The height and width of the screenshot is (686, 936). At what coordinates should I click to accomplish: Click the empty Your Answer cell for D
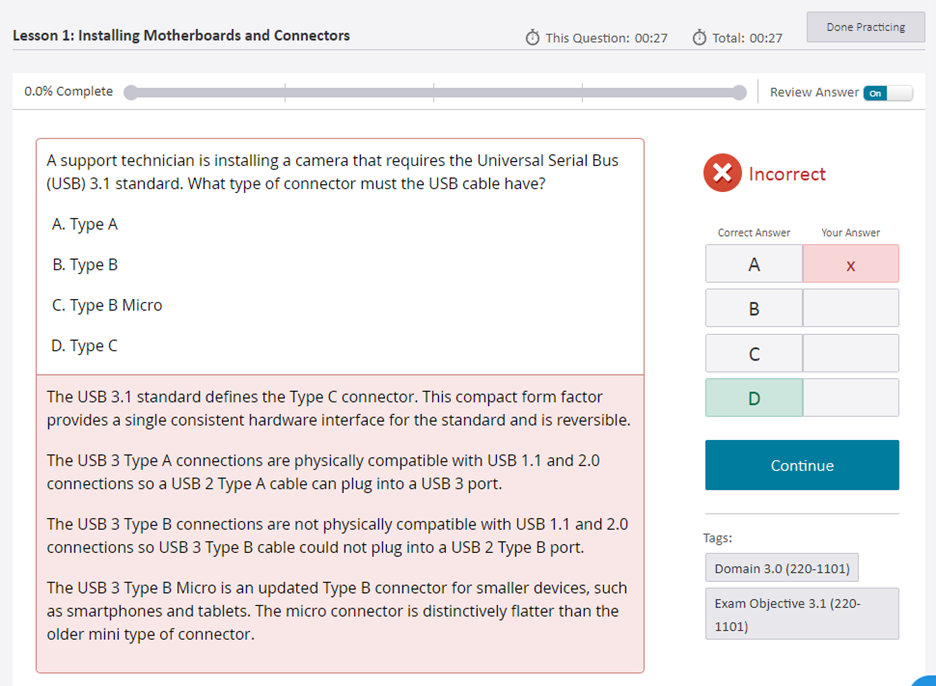(851, 398)
